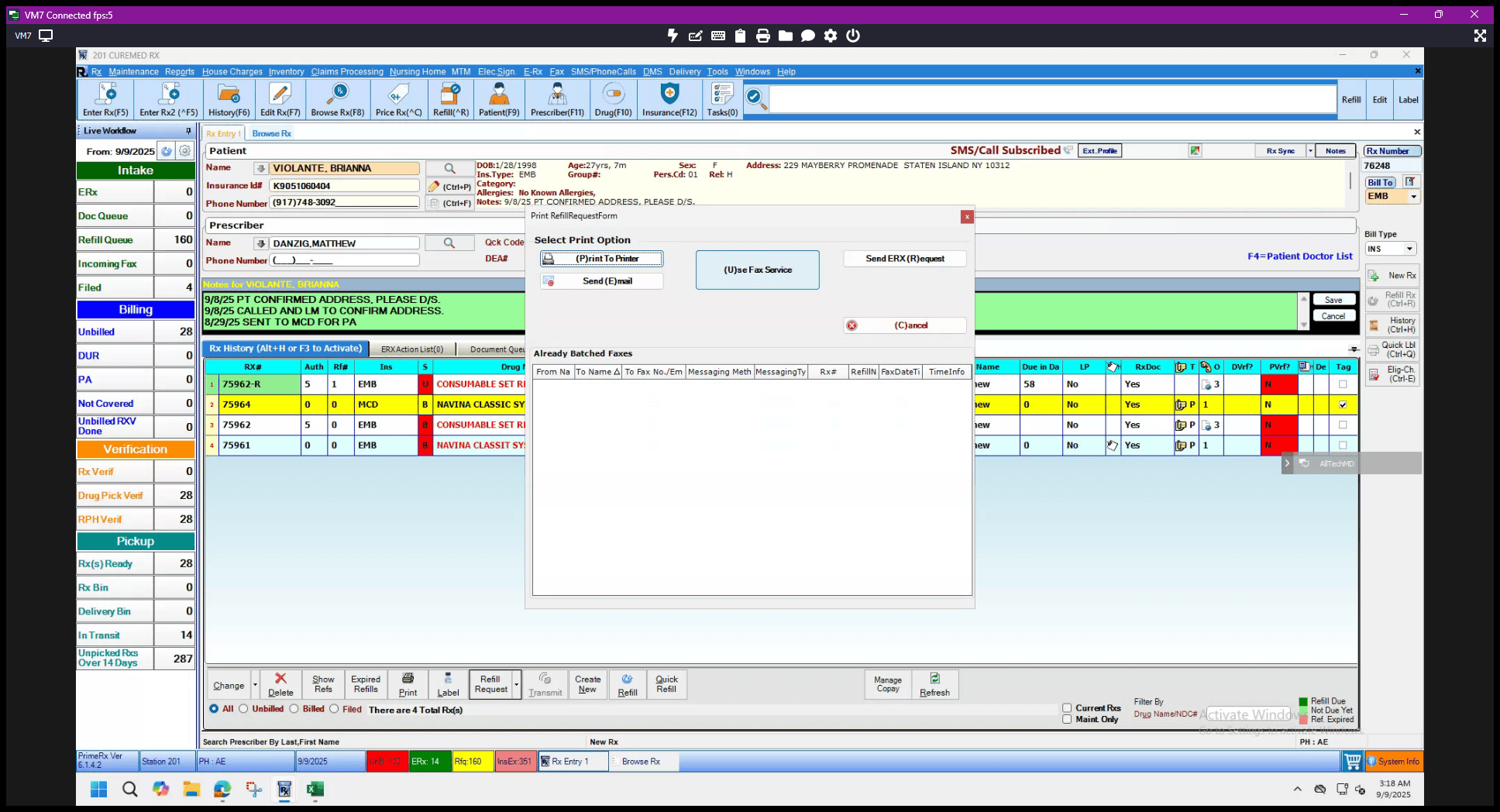Click the Delete button in bottom toolbar
Screen dimensions: 1500x812
tap(280, 685)
